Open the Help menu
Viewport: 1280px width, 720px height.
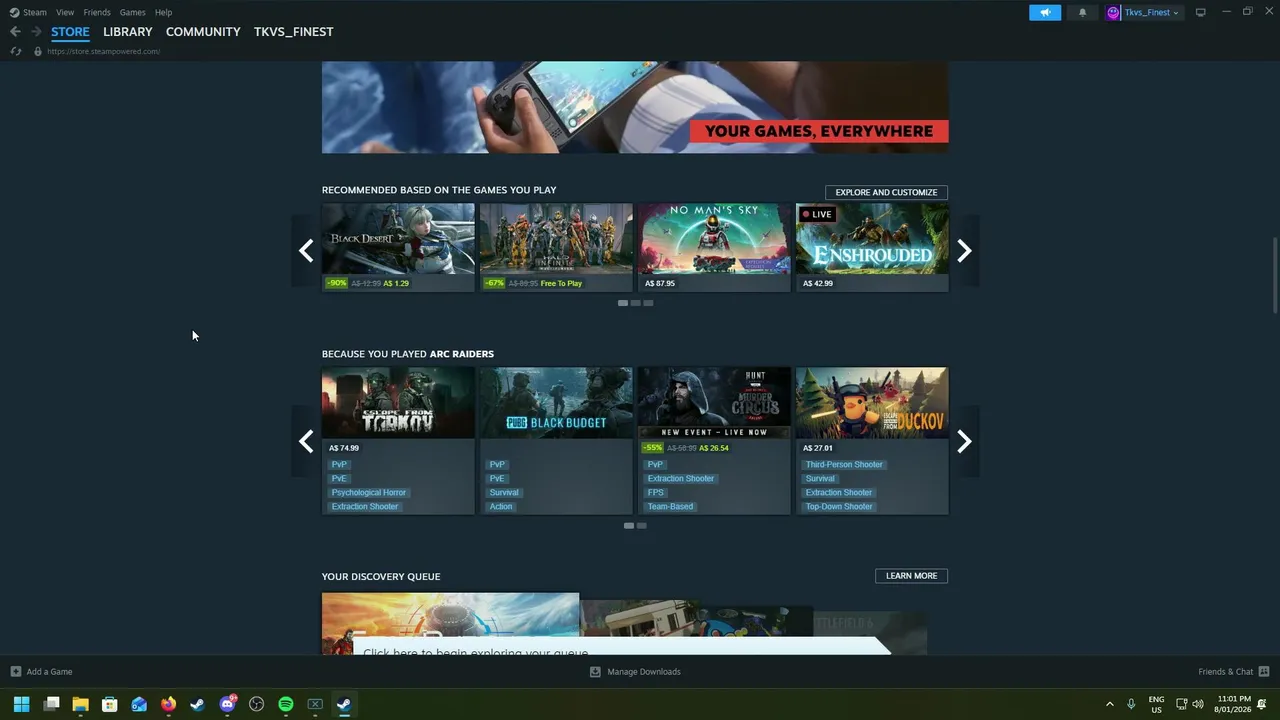point(163,12)
